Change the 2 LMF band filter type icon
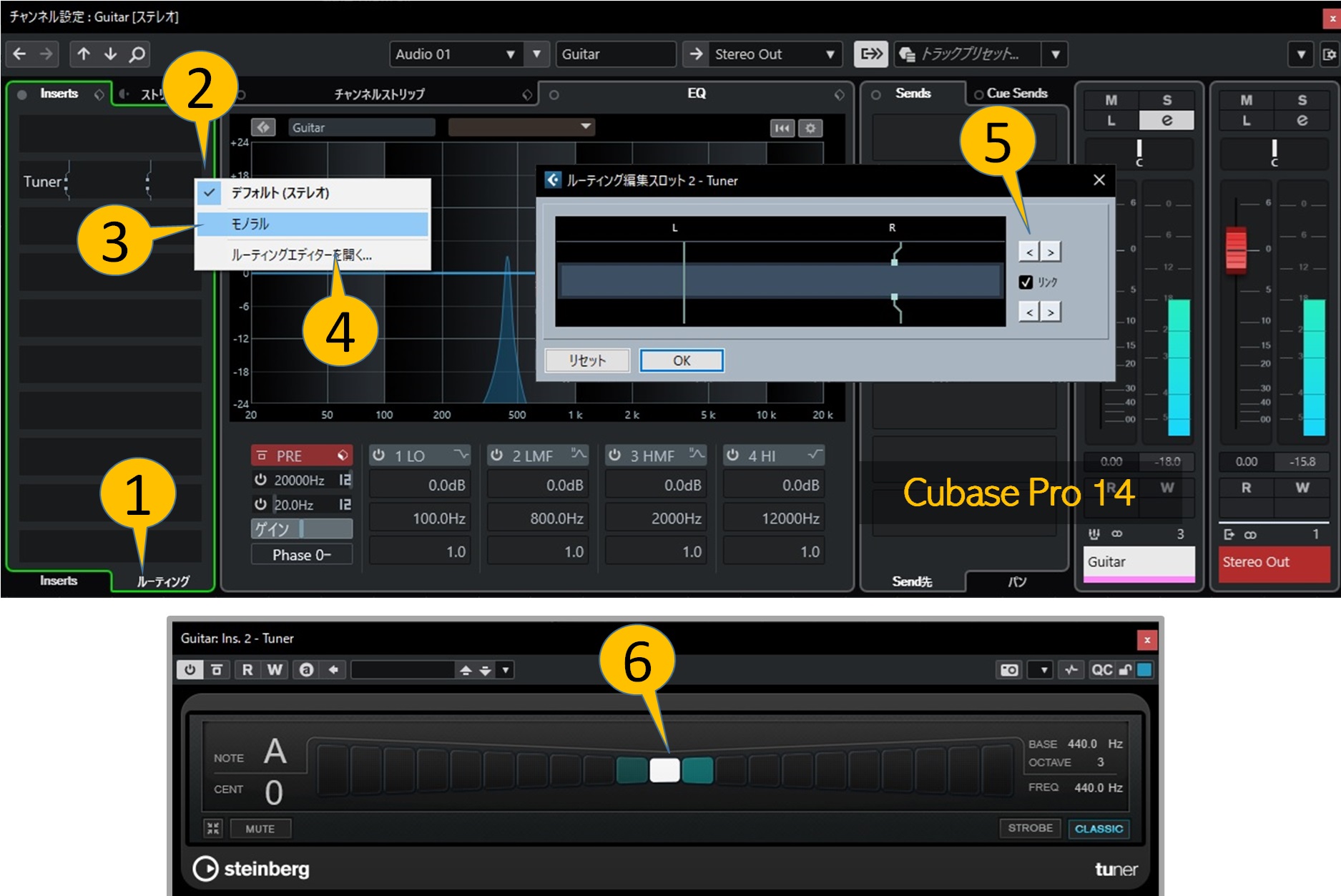Image resolution: width=1341 pixels, height=896 pixels. coord(578,455)
